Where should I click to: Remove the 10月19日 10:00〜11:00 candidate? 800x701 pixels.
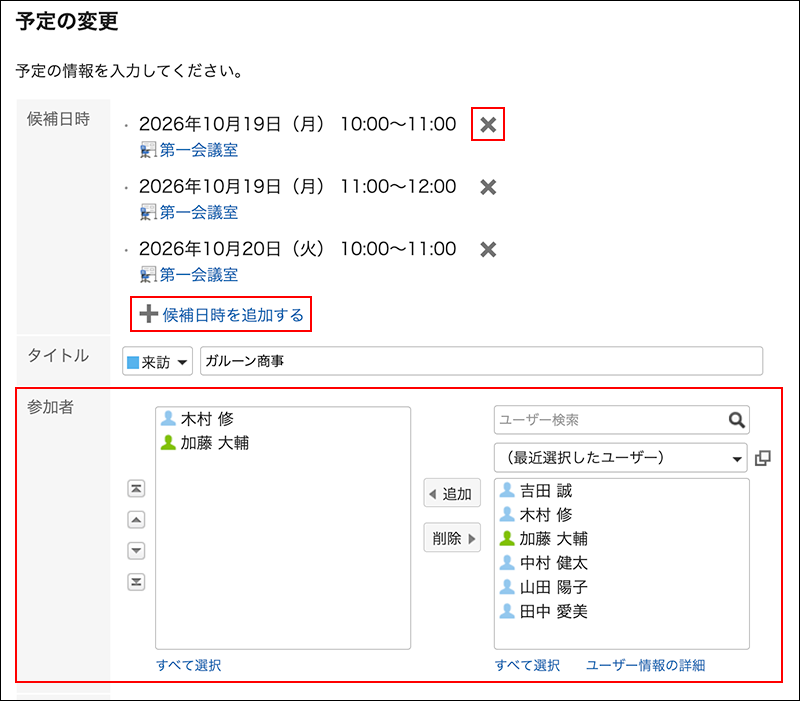(488, 124)
